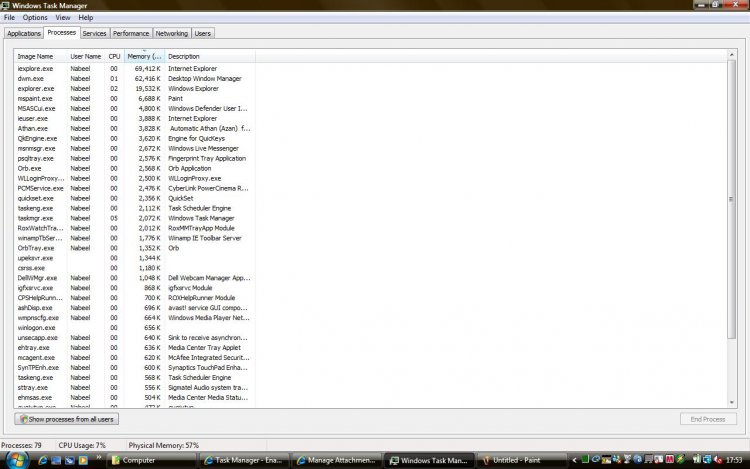Select the sttray.exe process
Screen dimensions: 750x469
click(134, 388)
